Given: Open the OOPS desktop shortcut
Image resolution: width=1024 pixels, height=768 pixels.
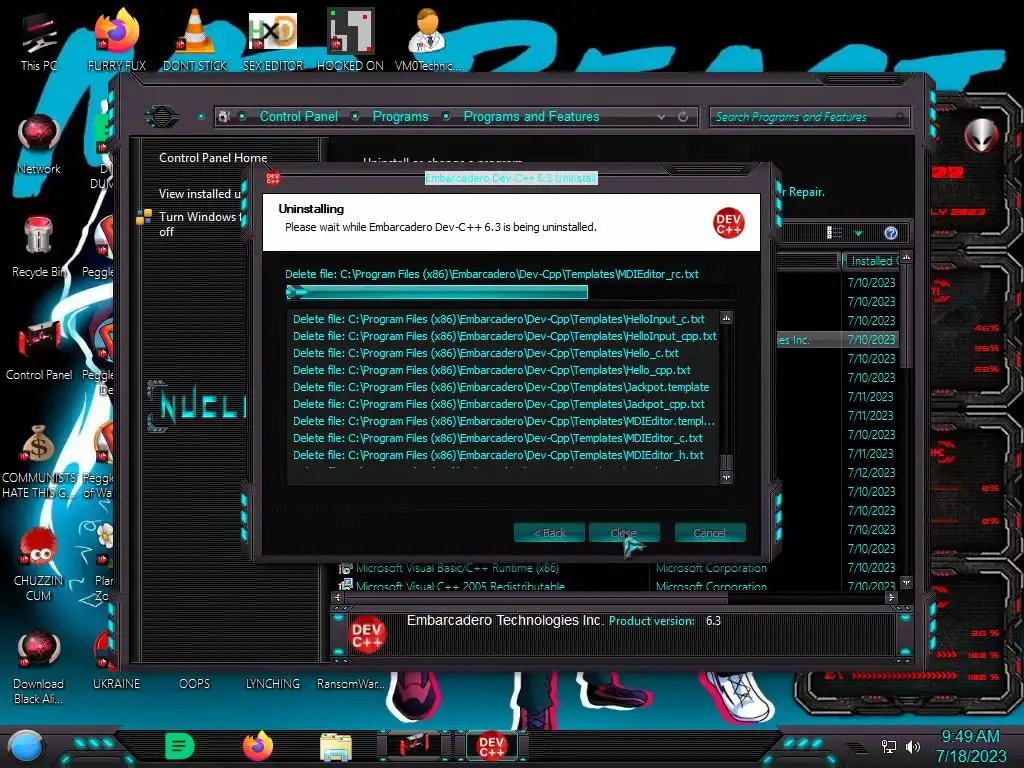Looking at the screenshot, I should point(195,684).
